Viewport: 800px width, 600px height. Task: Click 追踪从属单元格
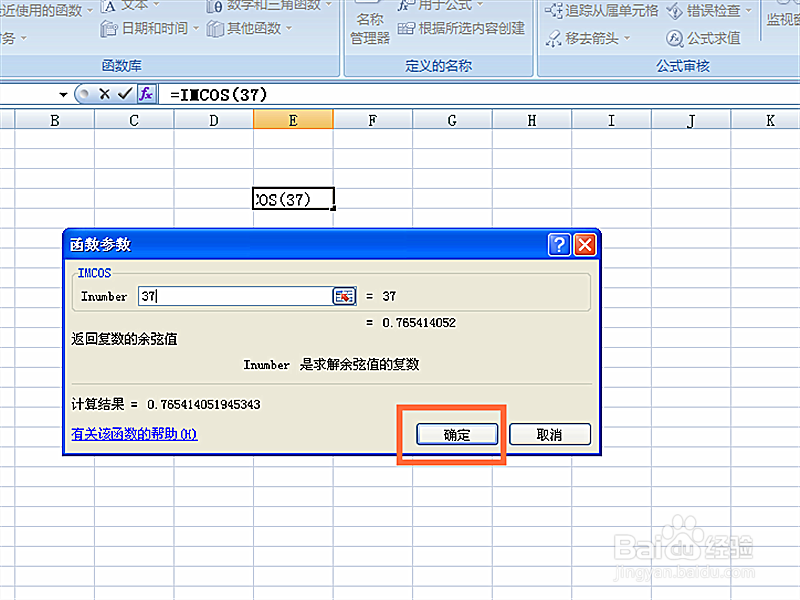[601, 11]
